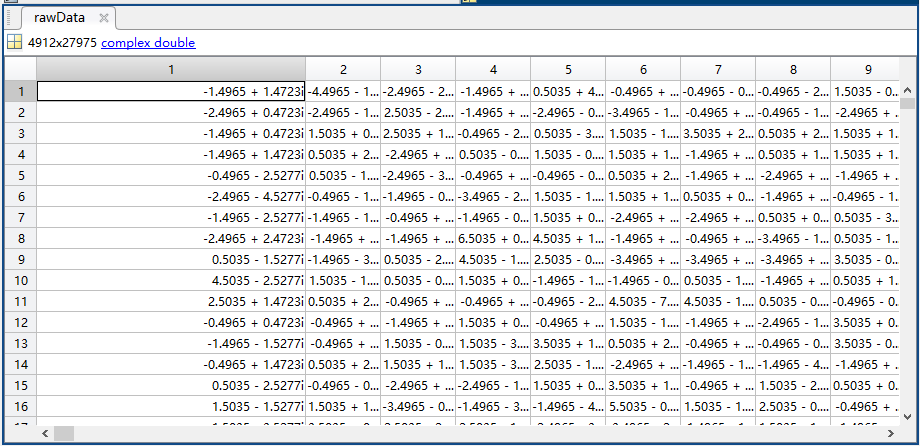Image resolution: width=920 pixels, height=446 pixels.
Task: Switch to the rawData tab
Action: coord(59,18)
